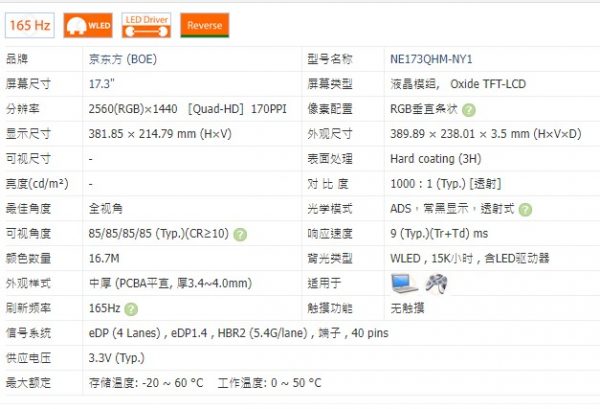Select the 9 (Typ.)(Tr+Td) ms response value
The image size is (600, 409).
(439, 233)
